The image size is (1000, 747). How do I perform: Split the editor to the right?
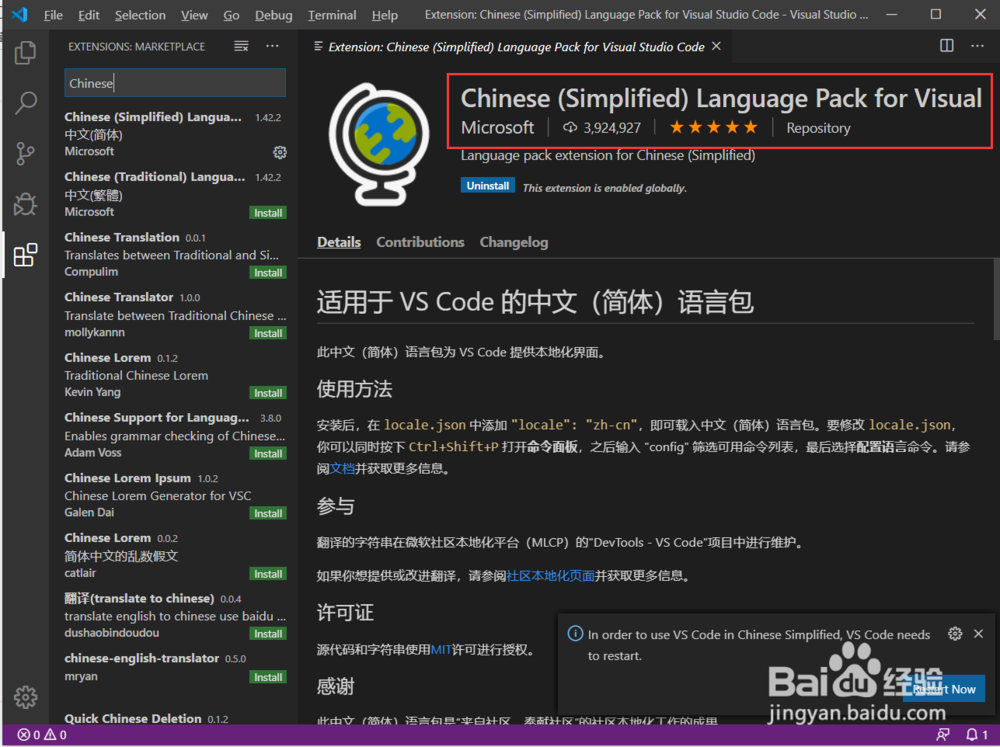pos(946,45)
